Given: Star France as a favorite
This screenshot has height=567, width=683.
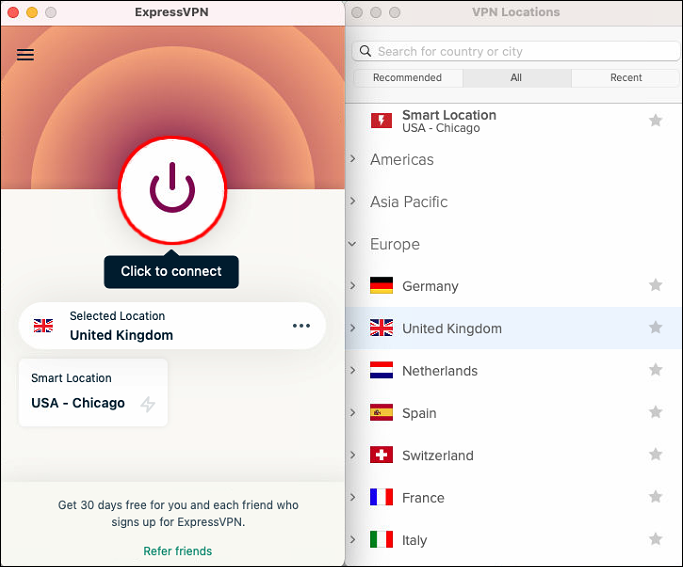Looking at the screenshot, I should 656,497.
